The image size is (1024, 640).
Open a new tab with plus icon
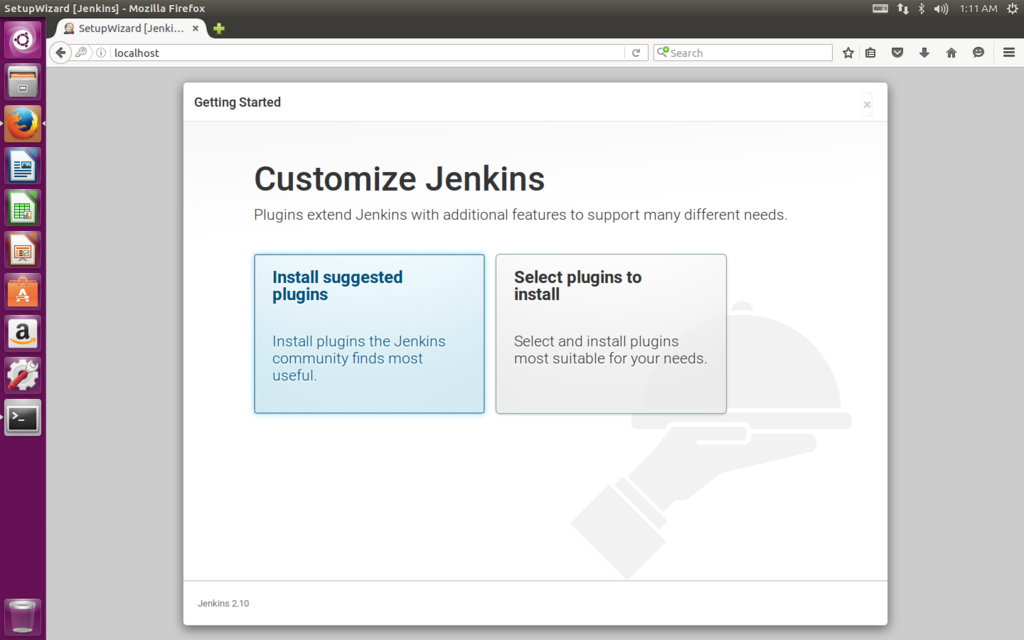[x=219, y=28]
